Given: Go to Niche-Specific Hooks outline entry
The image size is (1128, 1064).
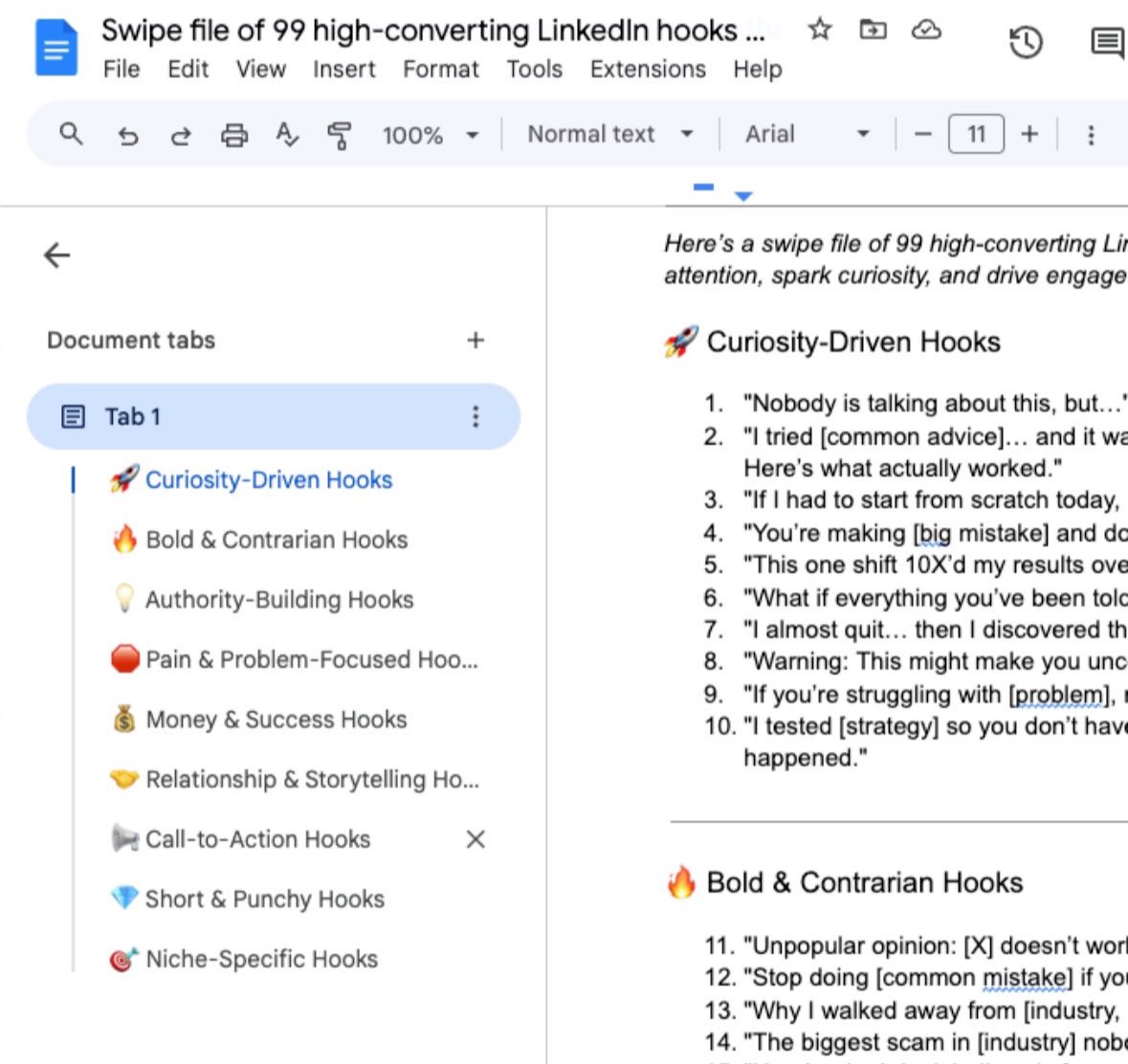Looking at the screenshot, I should click(x=261, y=958).
